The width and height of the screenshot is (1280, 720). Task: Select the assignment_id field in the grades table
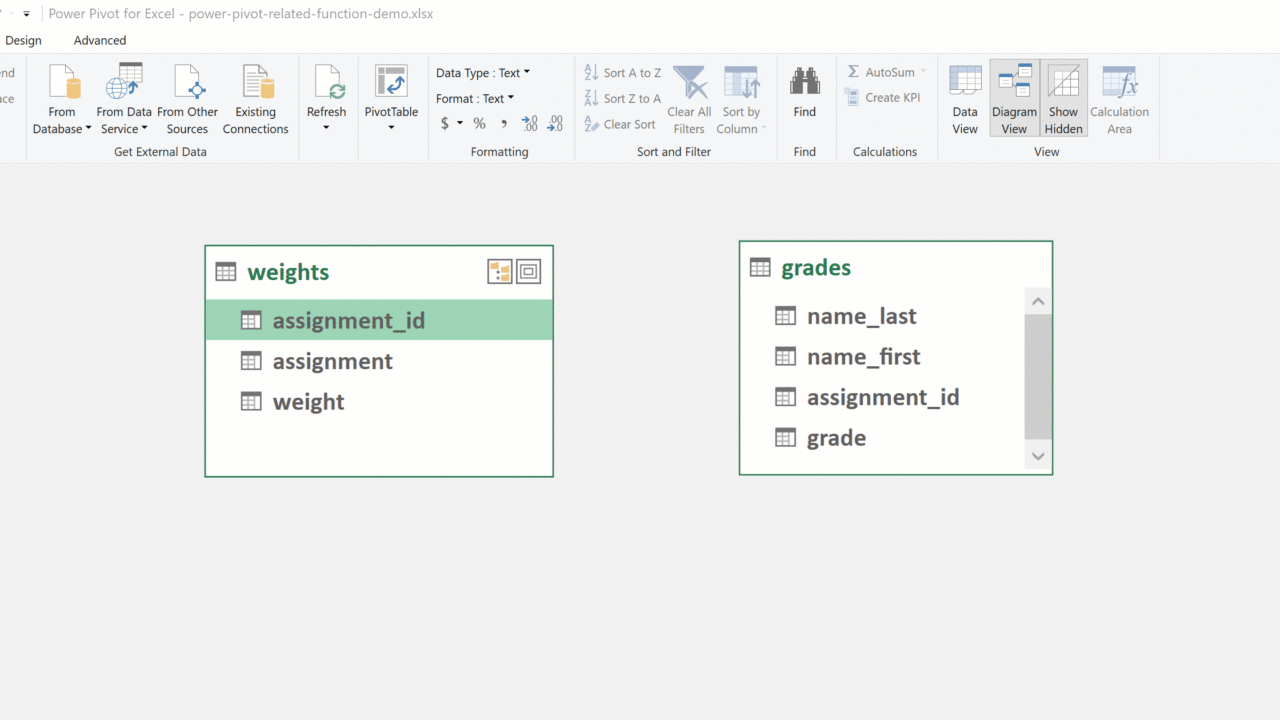[x=882, y=397]
